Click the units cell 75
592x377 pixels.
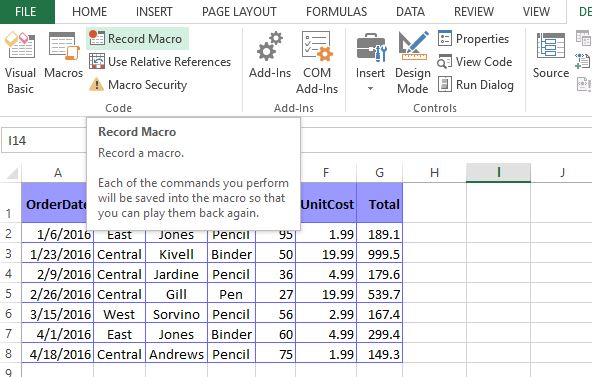pyautogui.click(x=276, y=354)
